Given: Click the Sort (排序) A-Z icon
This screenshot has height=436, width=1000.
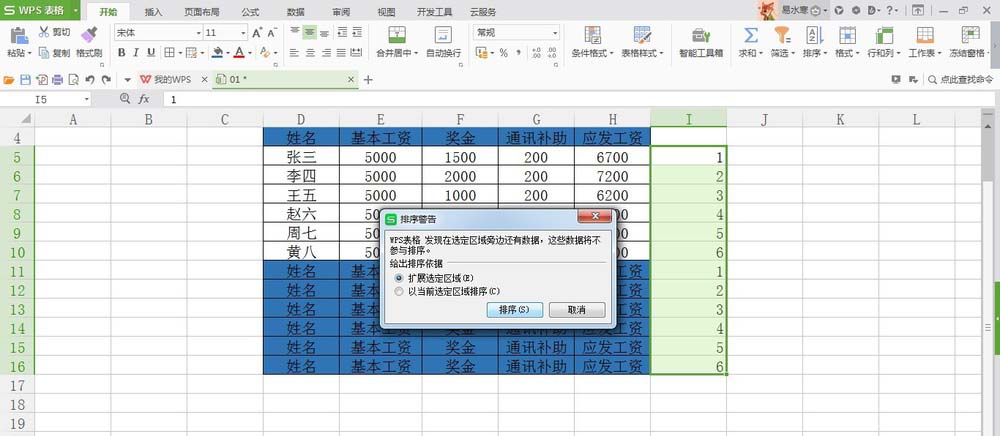Looking at the screenshot, I should (814, 35).
